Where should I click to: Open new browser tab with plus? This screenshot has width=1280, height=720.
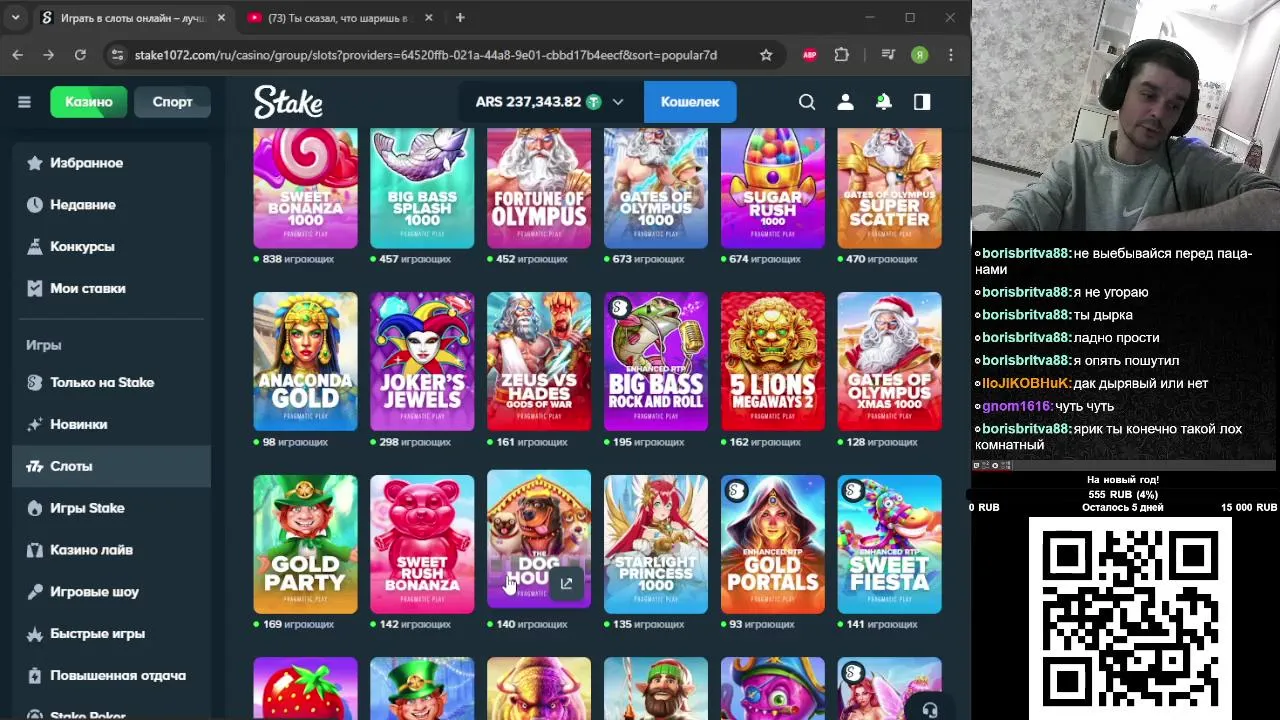[460, 18]
